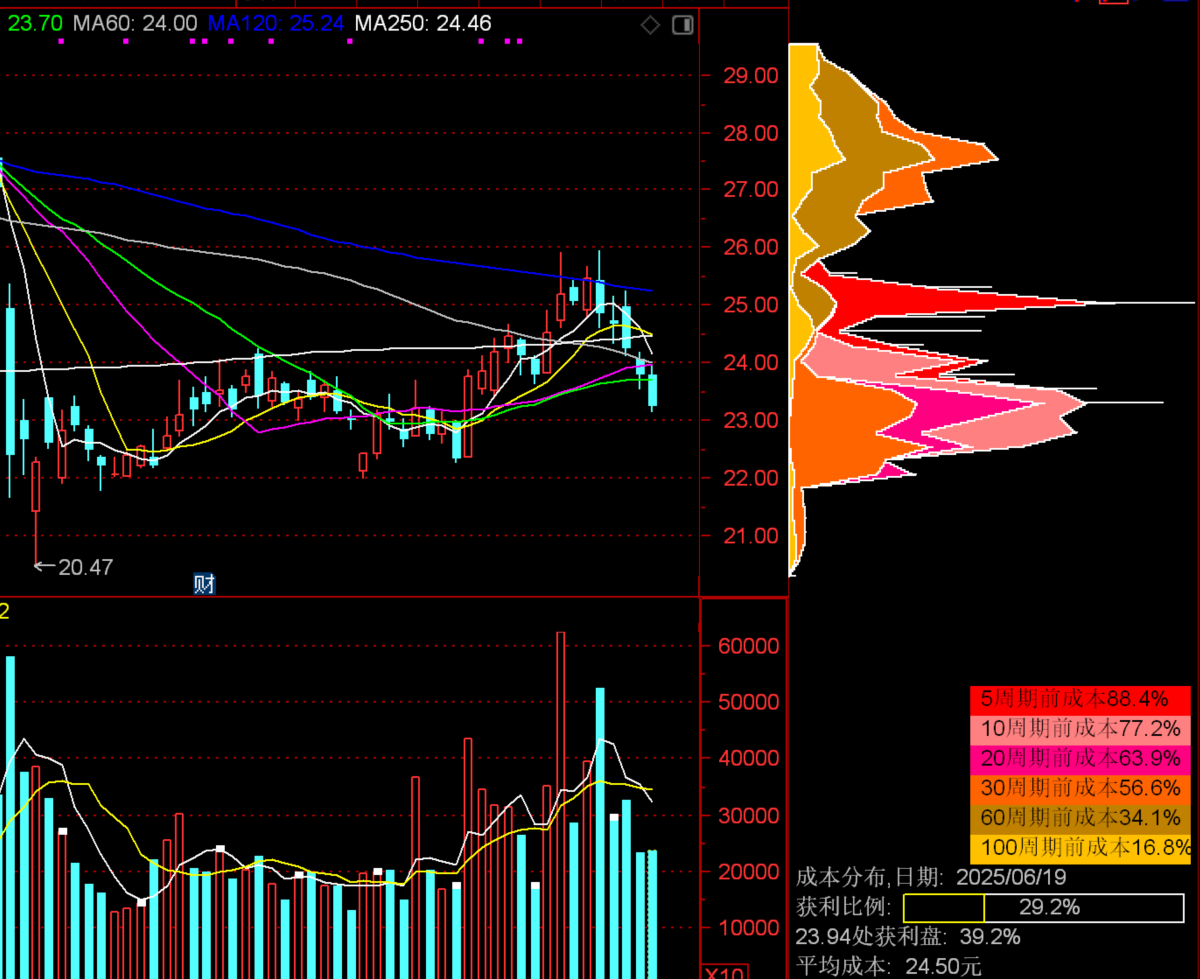Click the 成本分布 date 2025/06/19 text
Viewport: 1200px width, 979px height.
(x=931, y=878)
